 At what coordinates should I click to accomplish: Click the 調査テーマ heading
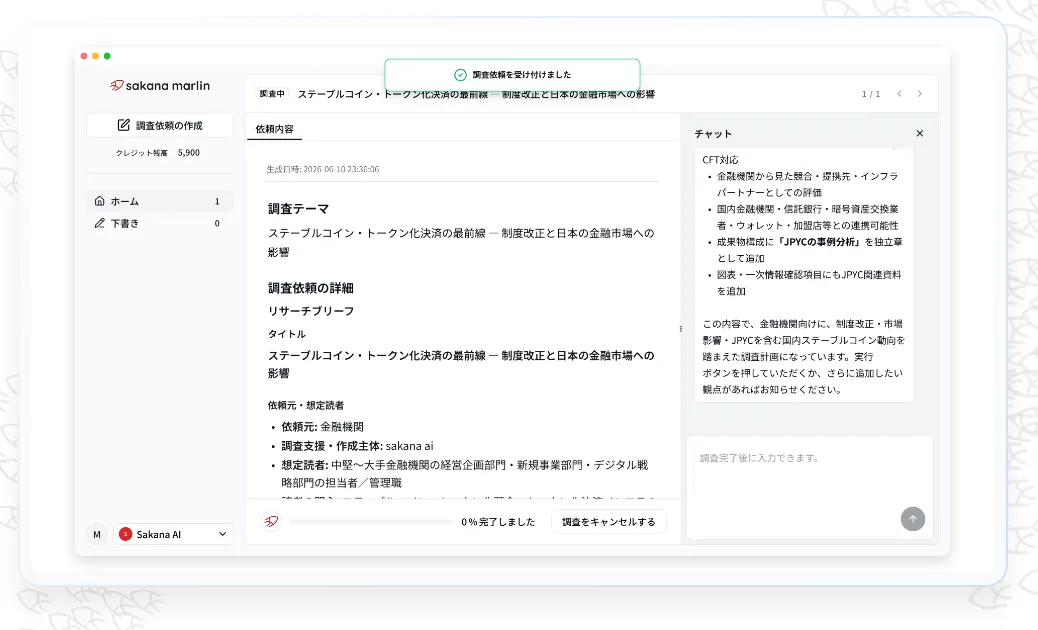point(299,208)
